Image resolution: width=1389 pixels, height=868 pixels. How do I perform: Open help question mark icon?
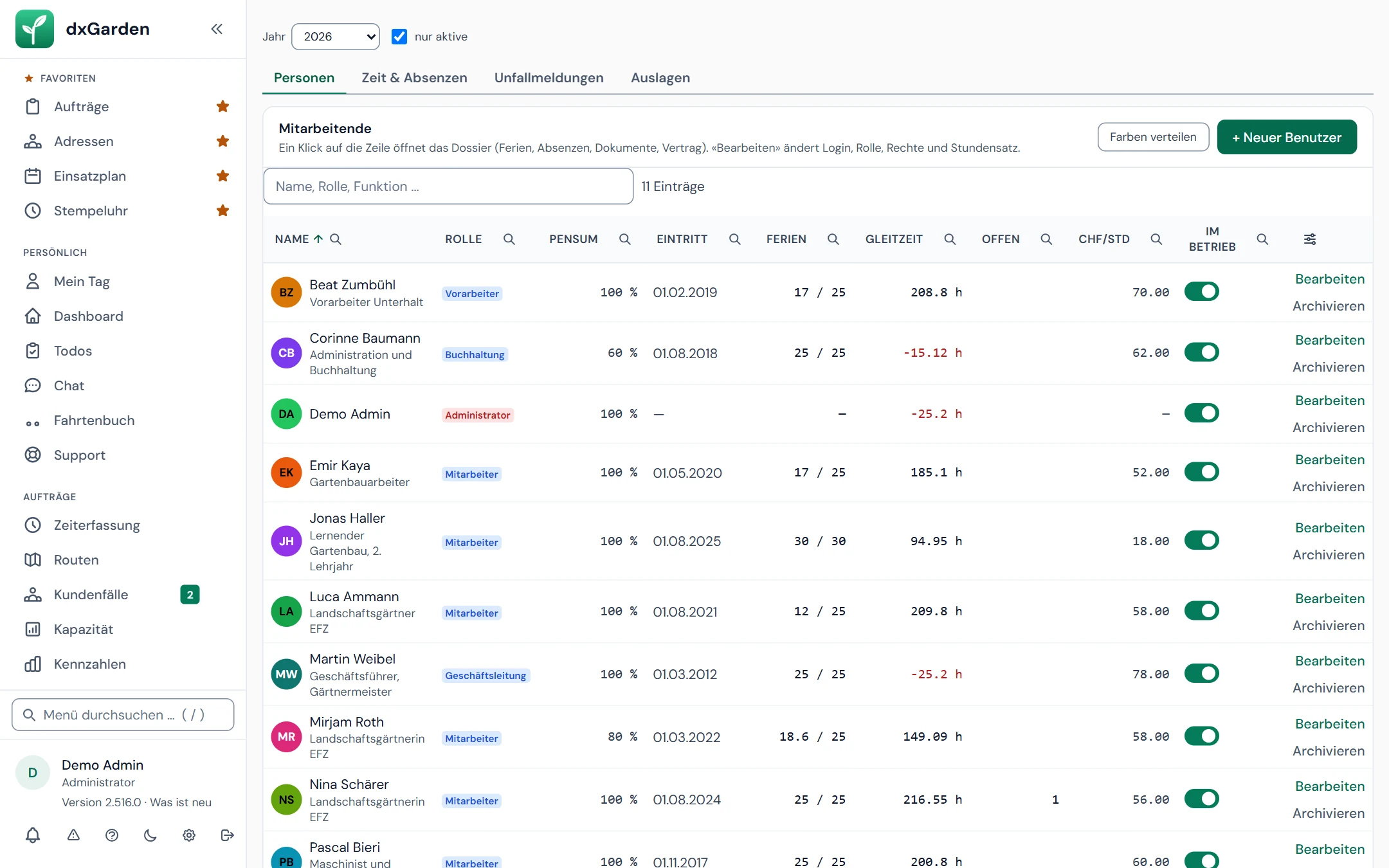click(112, 835)
